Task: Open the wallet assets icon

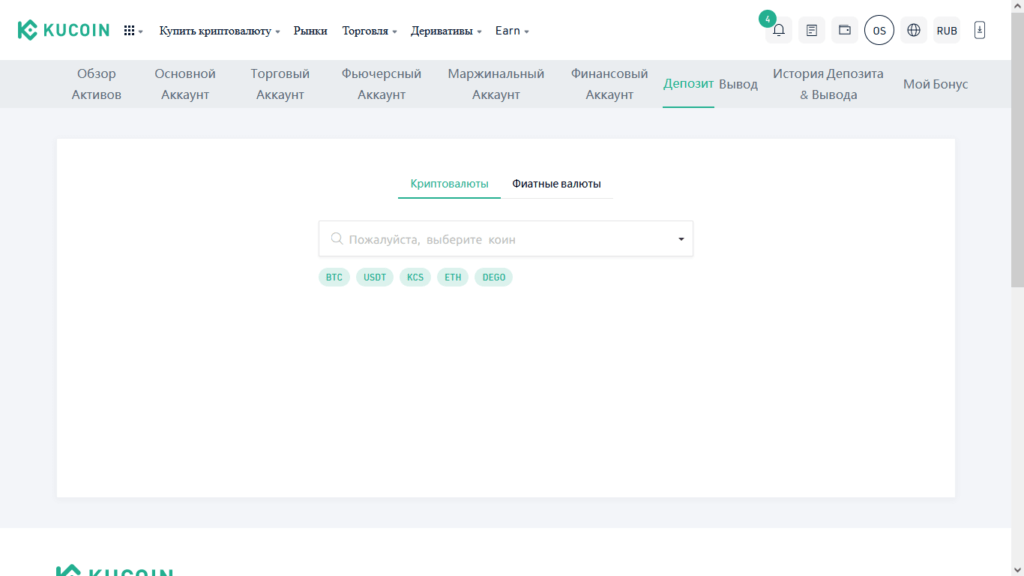Action: pos(844,30)
